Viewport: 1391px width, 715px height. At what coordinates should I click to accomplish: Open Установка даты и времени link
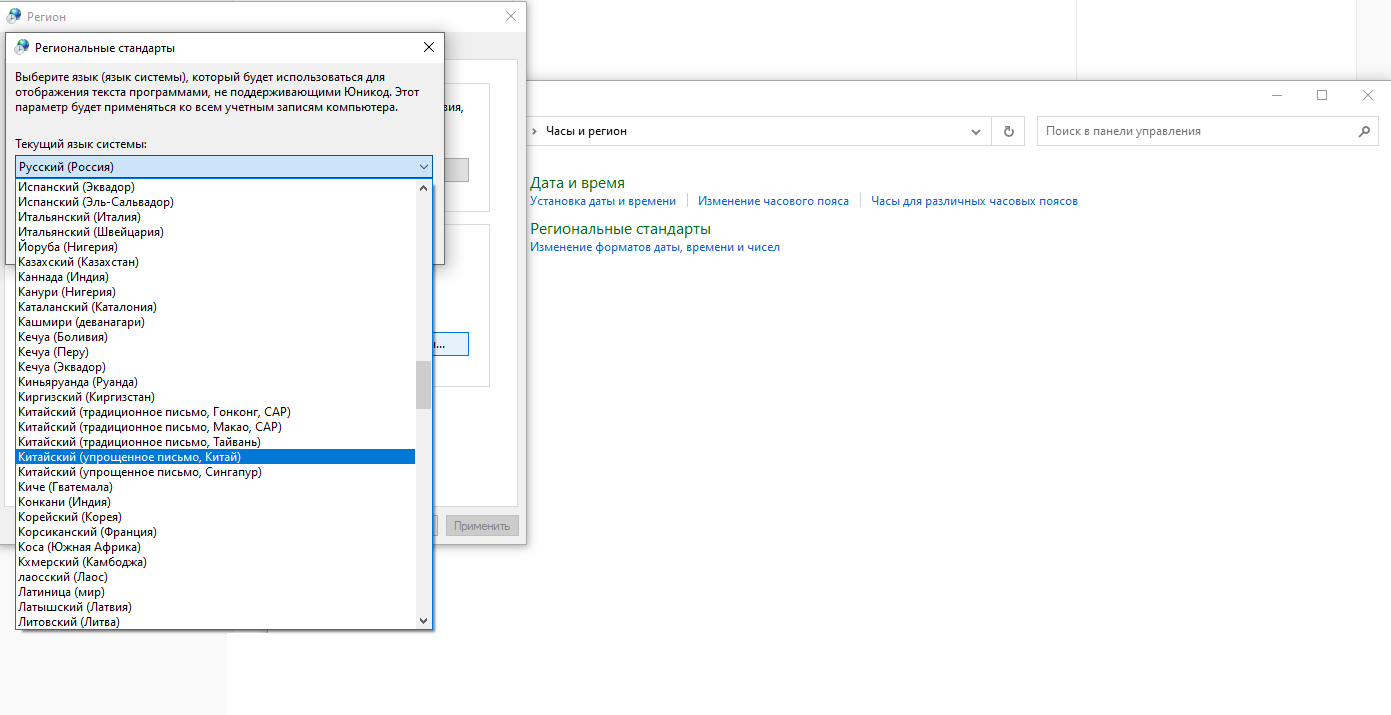coord(603,201)
